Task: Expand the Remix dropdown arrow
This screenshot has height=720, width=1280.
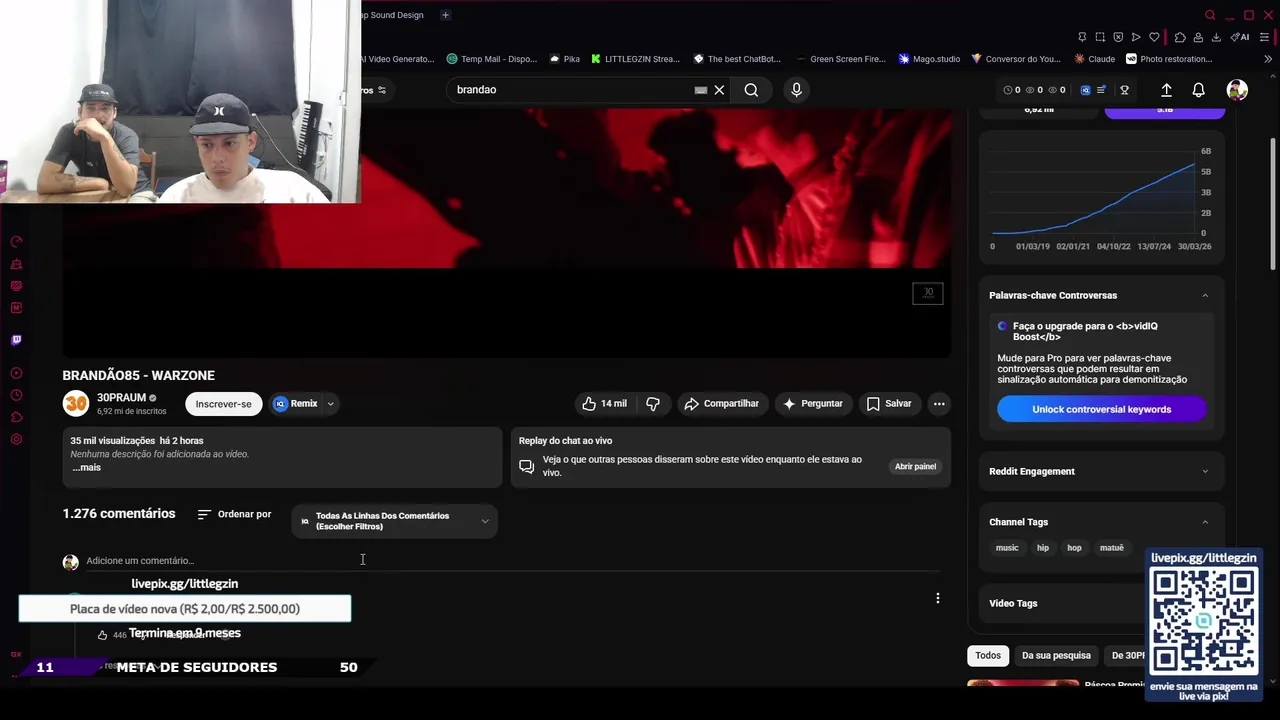Action: coord(330,404)
